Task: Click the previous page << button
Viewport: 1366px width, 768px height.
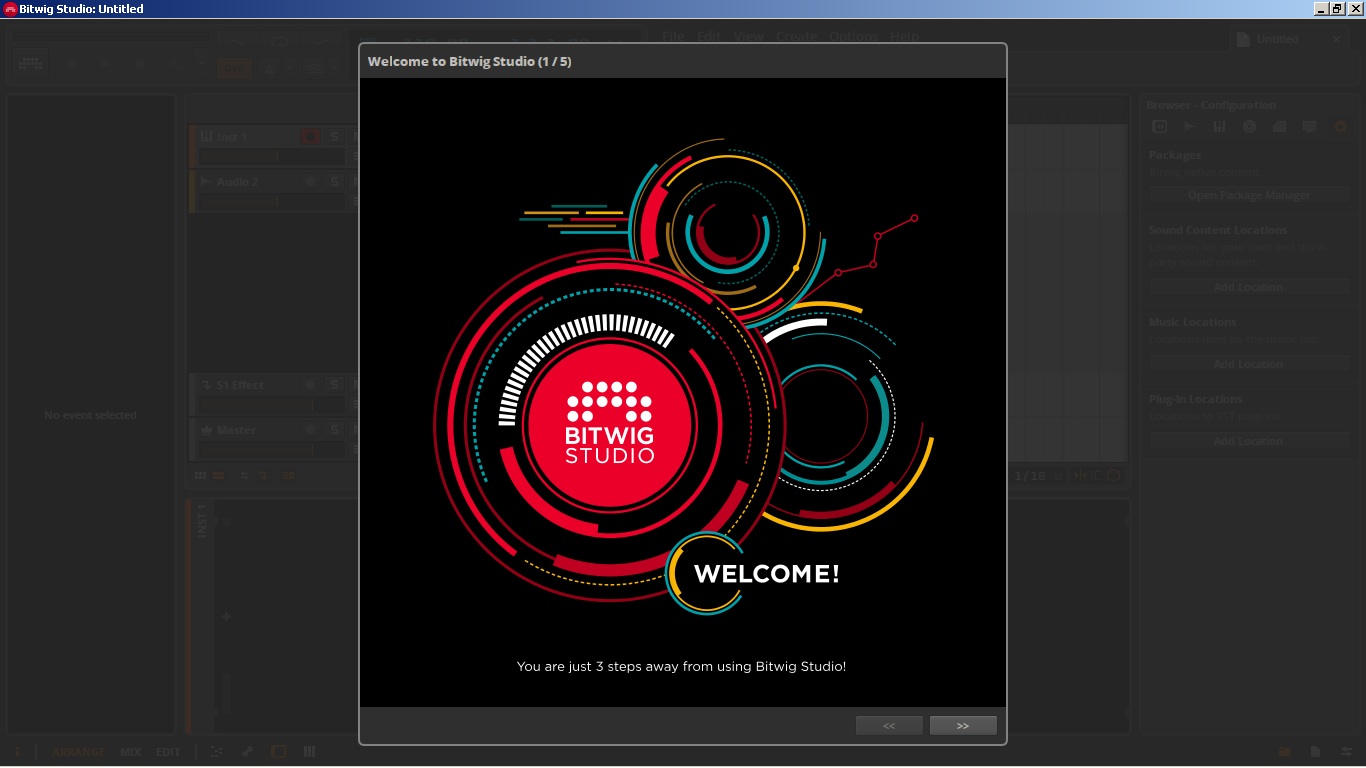Action: [889, 726]
